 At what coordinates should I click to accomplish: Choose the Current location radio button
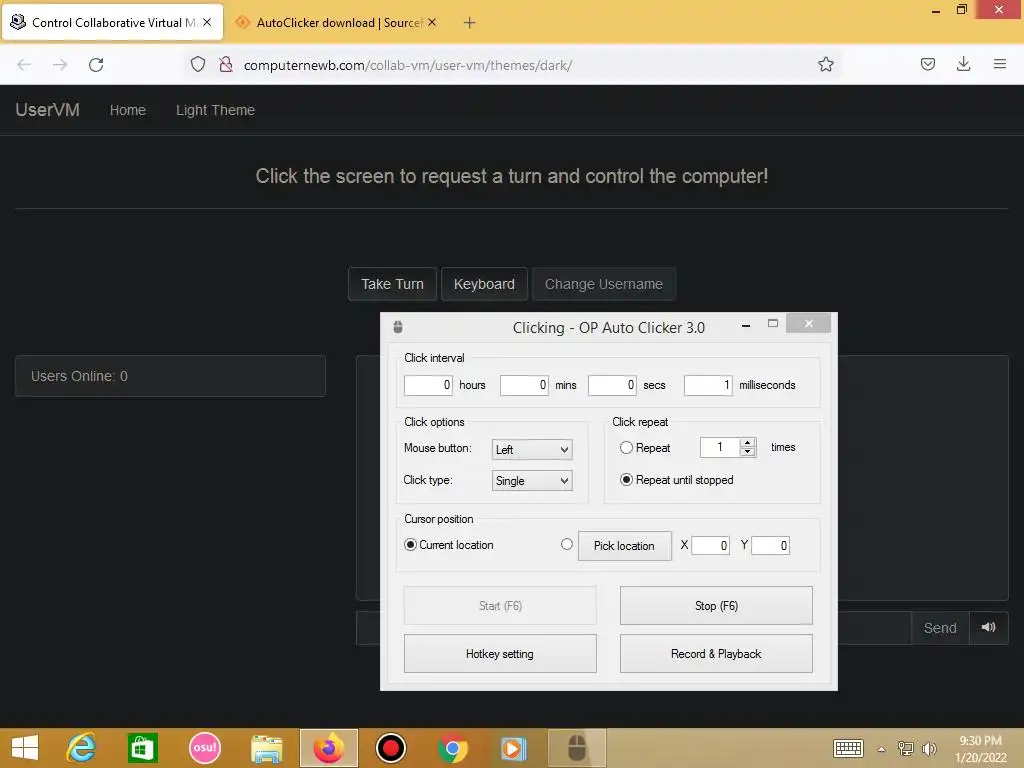(410, 545)
